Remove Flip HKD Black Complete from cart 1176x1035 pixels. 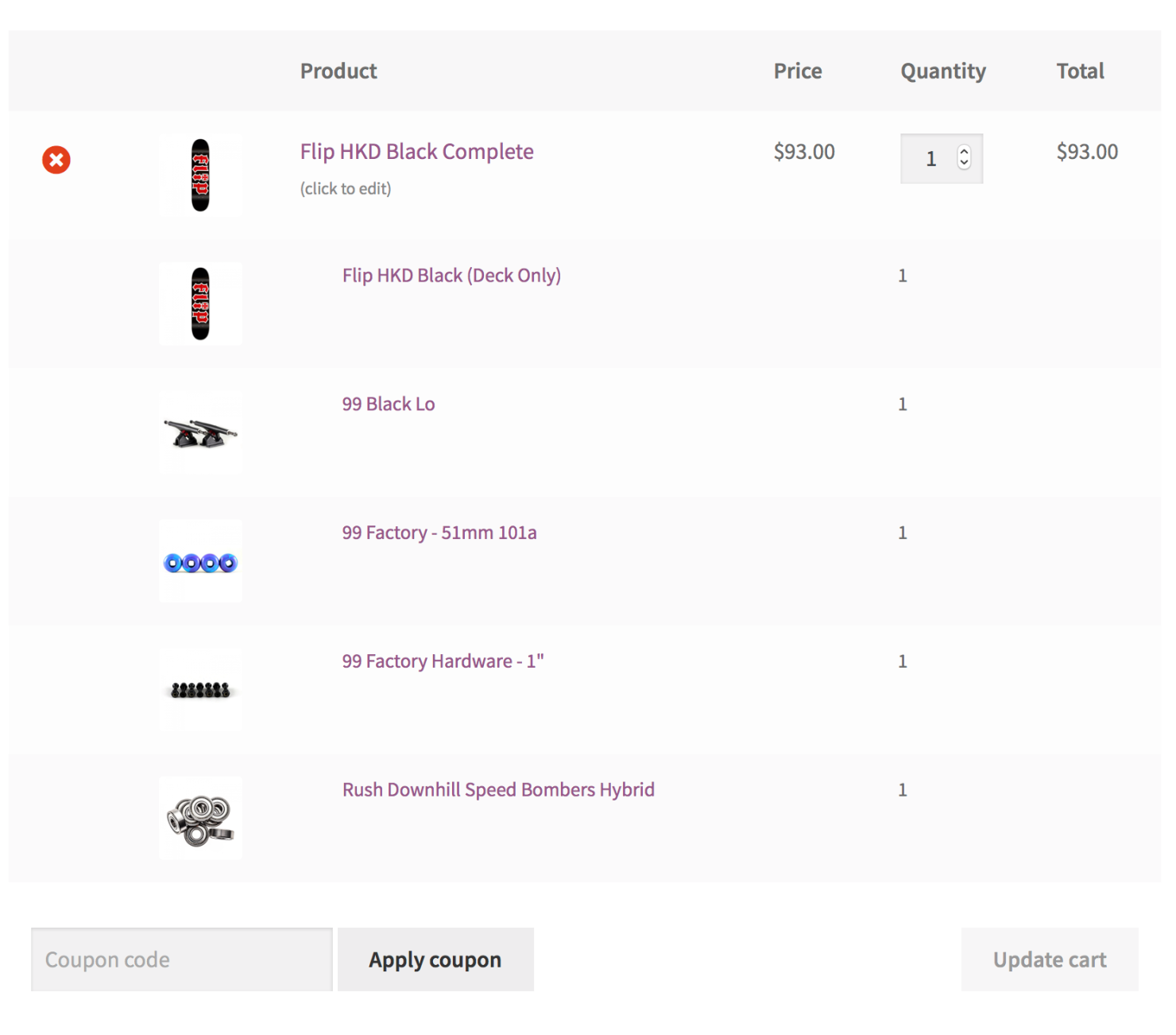pyautogui.click(x=56, y=160)
